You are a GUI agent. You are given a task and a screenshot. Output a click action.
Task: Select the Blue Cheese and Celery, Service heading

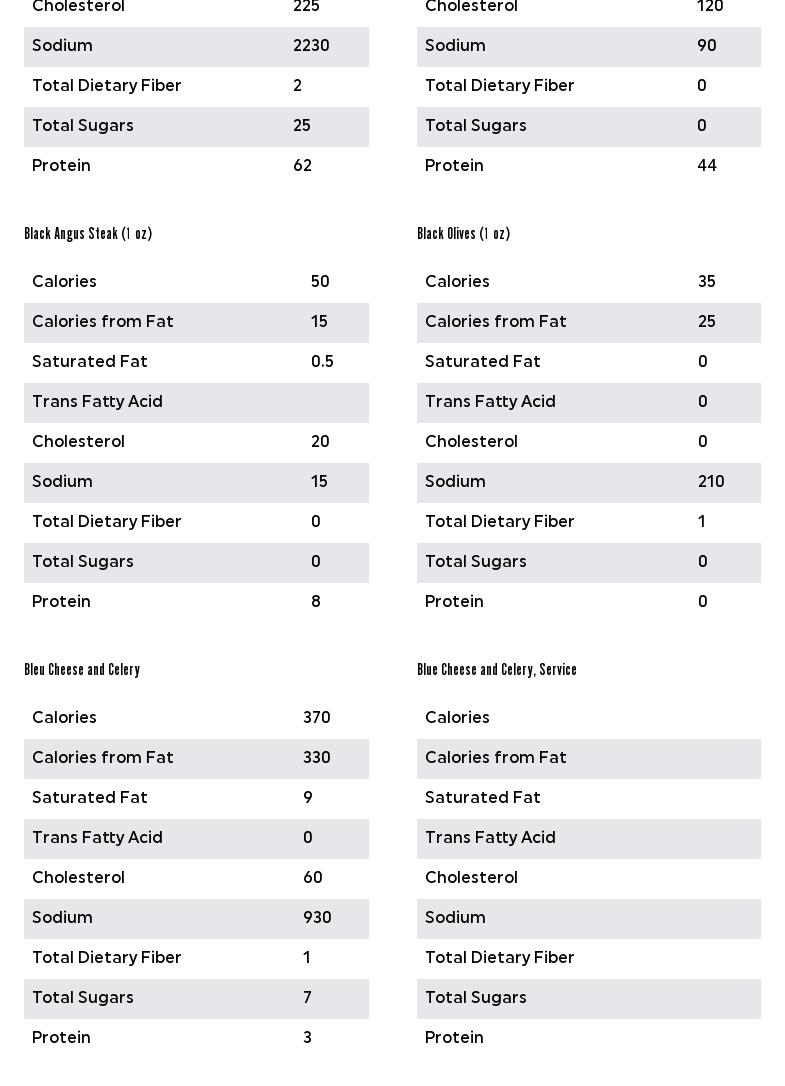(496, 670)
